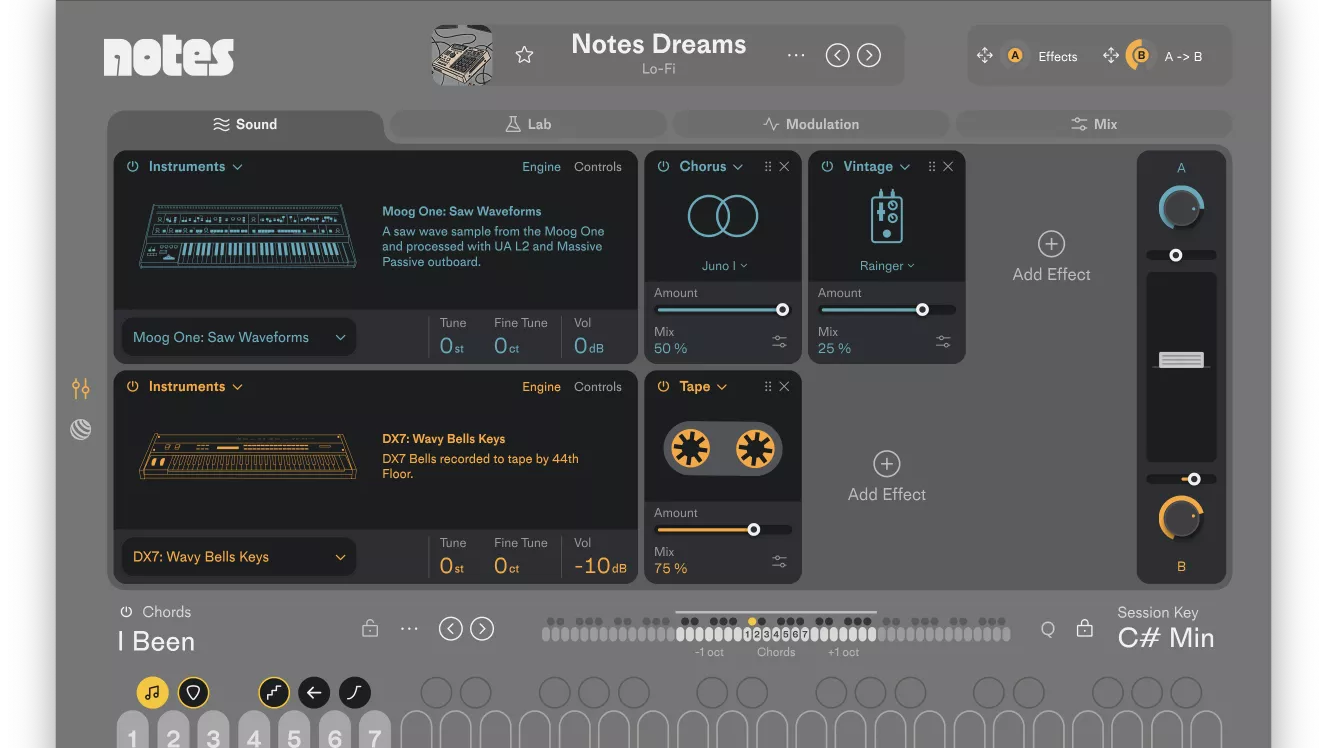The image size is (1327, 748).
Task: Expand the Juno I chorus type dropdown
Action: [723, 266]
